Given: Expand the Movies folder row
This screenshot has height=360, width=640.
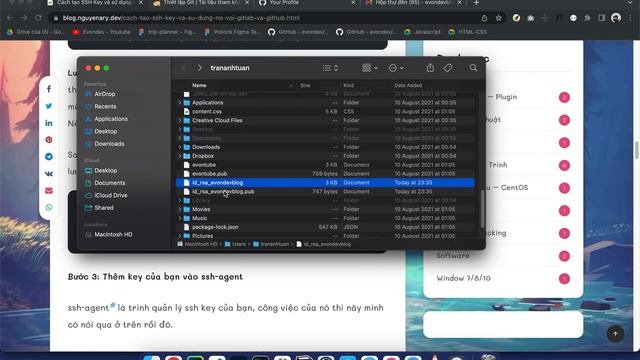Looking at the screenshot, I should click(180, 209).
